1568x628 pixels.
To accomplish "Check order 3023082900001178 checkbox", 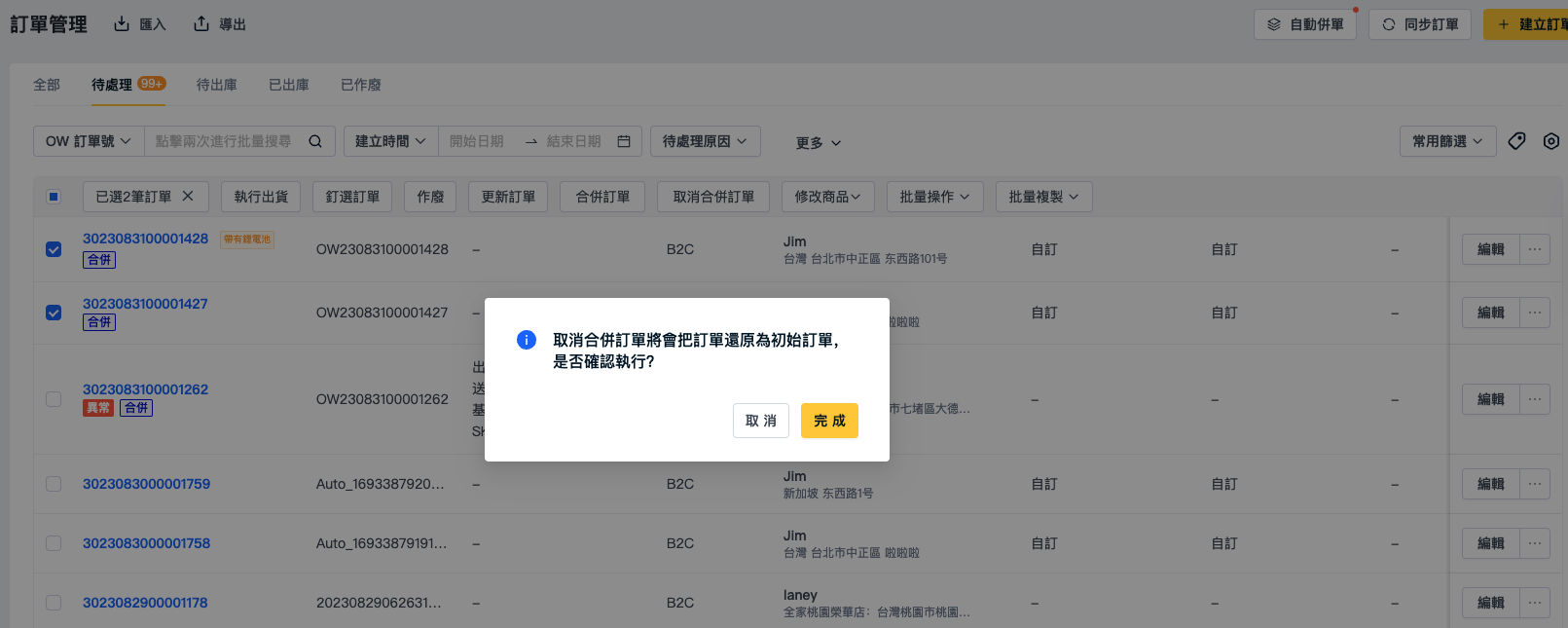I will point(54,603).
